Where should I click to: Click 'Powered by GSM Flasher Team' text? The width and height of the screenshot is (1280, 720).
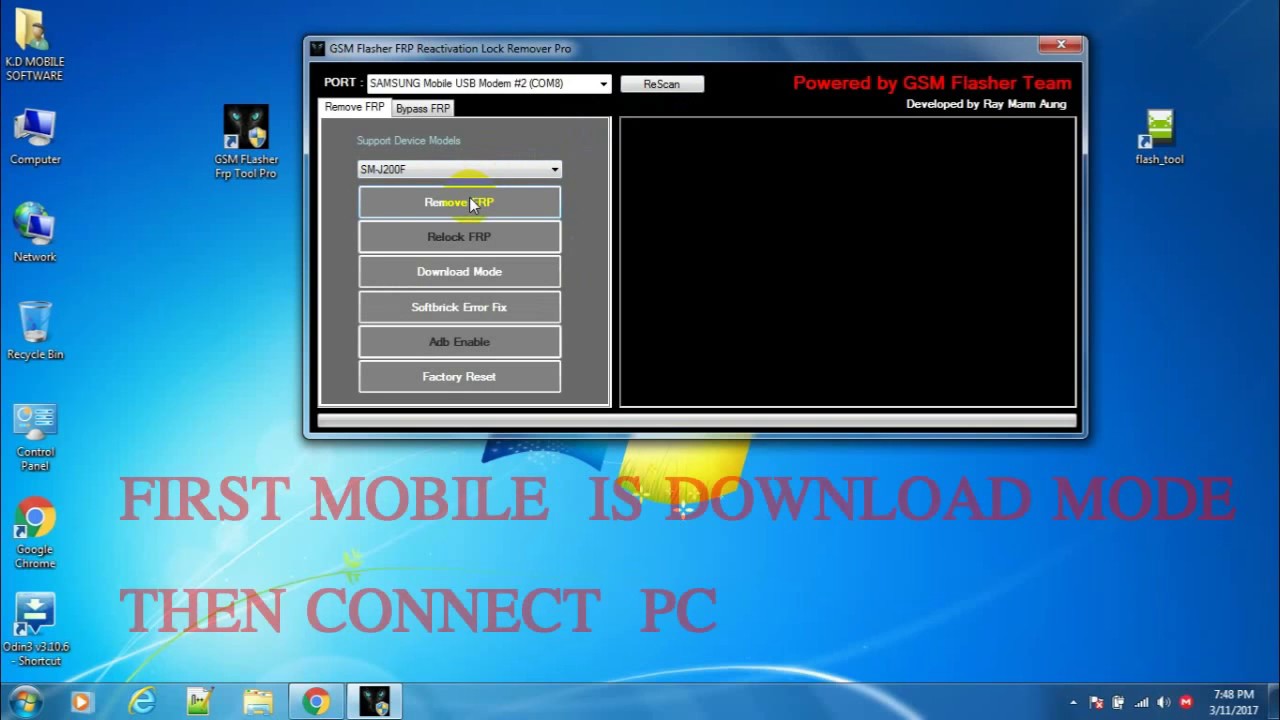click(932, 83)
